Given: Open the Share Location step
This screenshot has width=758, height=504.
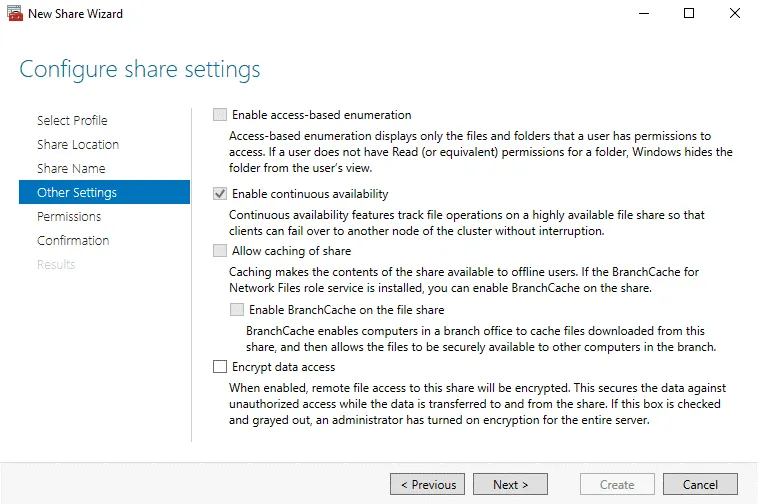Looking at the screenshot, I should click(x=78, y=144).
